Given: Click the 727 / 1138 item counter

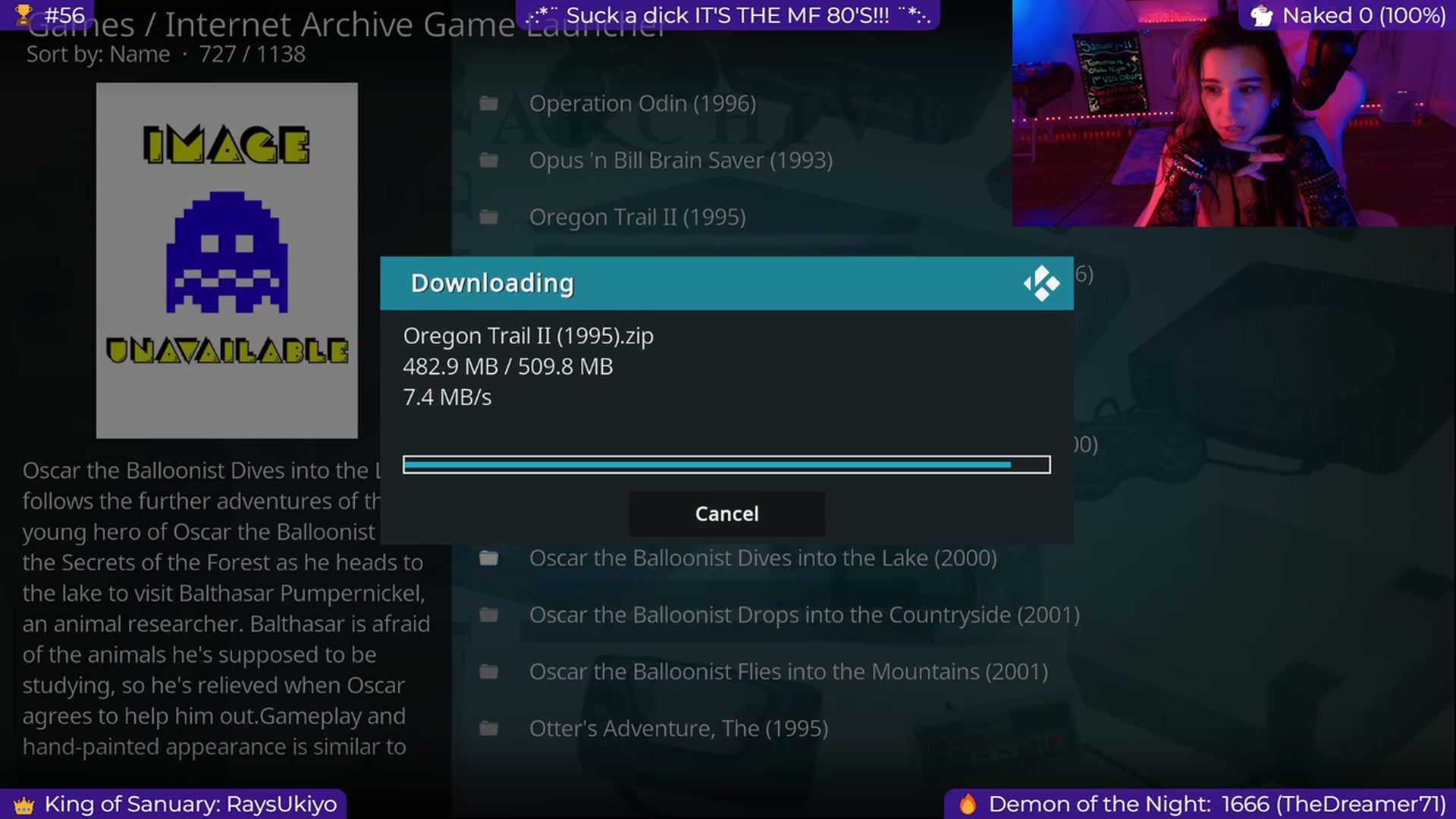Looking at the screenshot, I should coord(252,55).
